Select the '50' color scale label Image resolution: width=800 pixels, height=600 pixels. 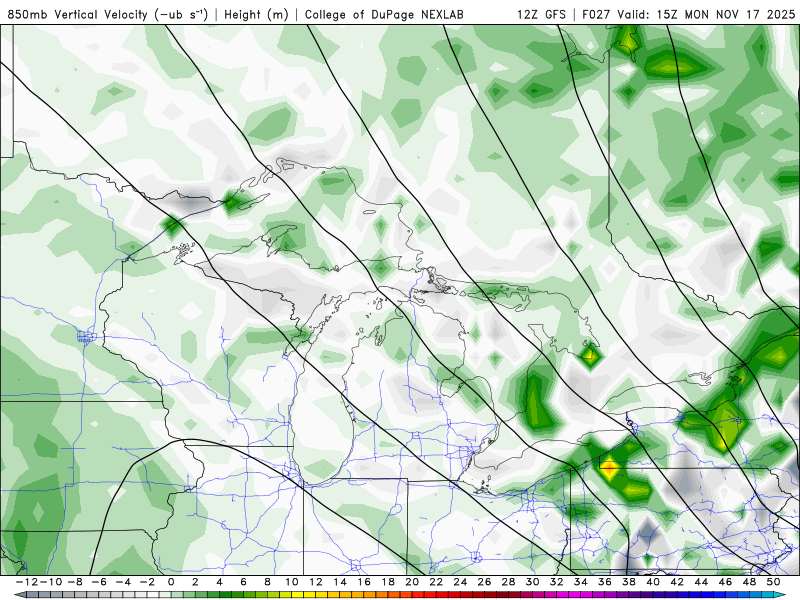pos(773,582)
